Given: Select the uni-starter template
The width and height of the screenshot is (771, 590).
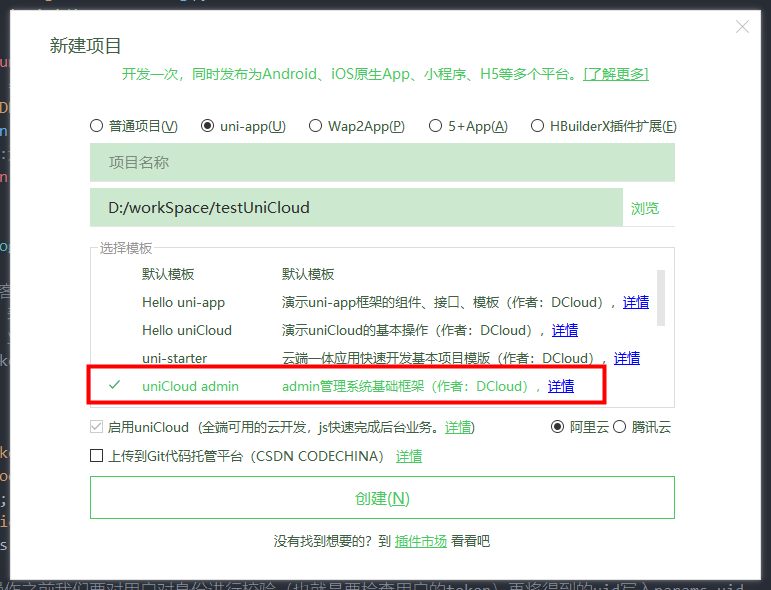Looking at the screenshot, I should tap(175, 358).
